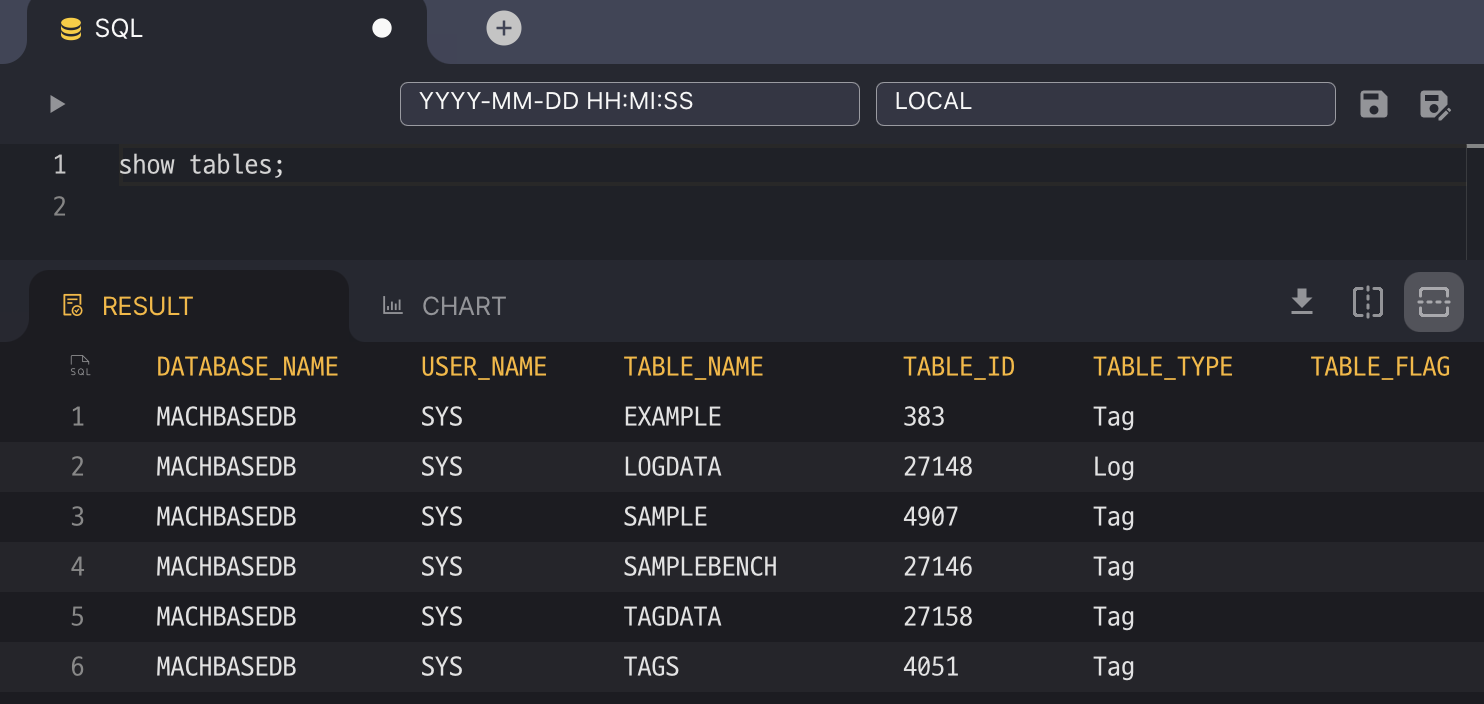This screenshot has width=1484, height=704.
Task: Download the query results
Action: (1301, 301)
